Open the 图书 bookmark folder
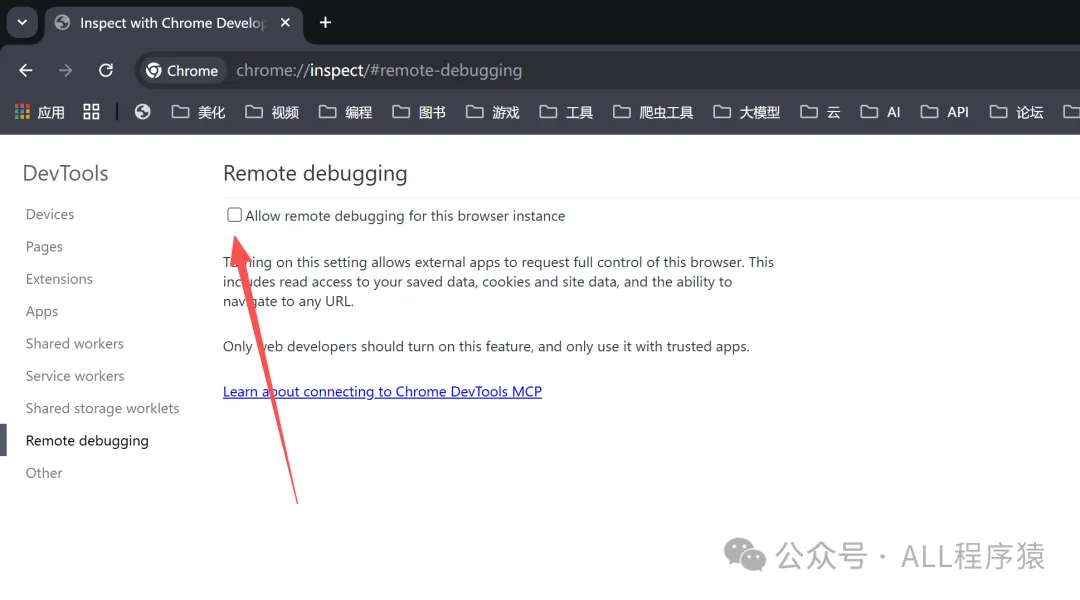The height and width of the screenshot is (600, 1080). click(419, 112)
